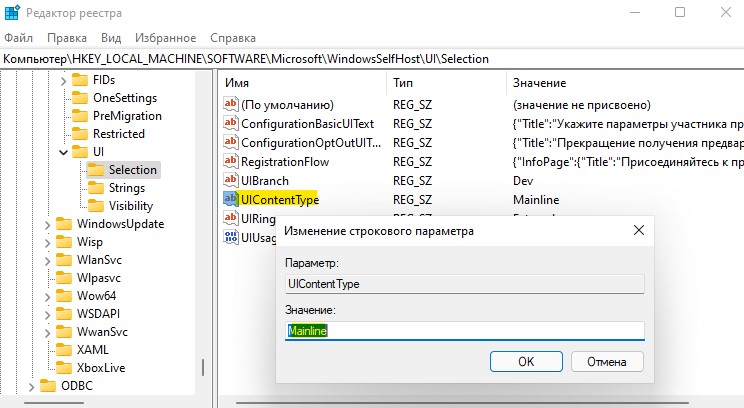Select the Strings tree item label
The height and width of the screenshot is (408, 744).
[127, 188]
